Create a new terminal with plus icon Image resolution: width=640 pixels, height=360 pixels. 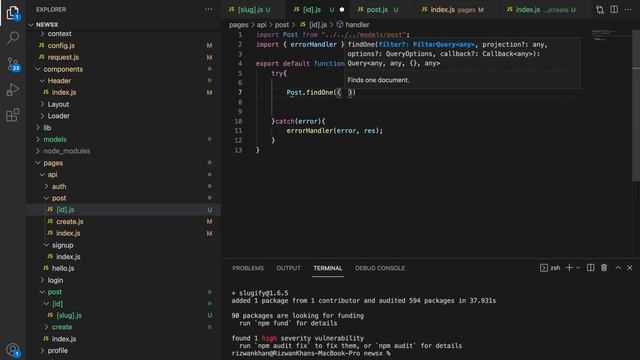point(569,268)
